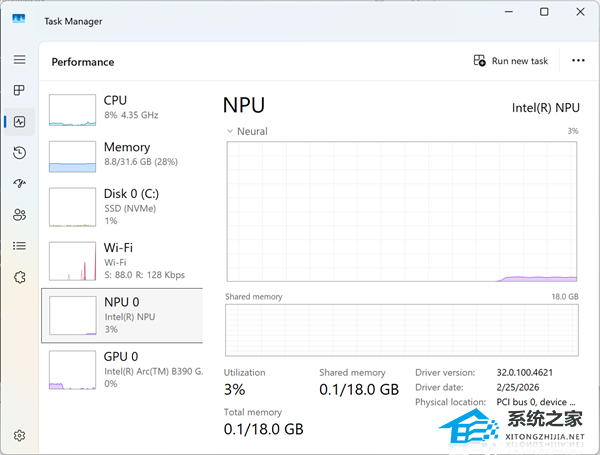Select Memory in the performance list

pos(122,156)
